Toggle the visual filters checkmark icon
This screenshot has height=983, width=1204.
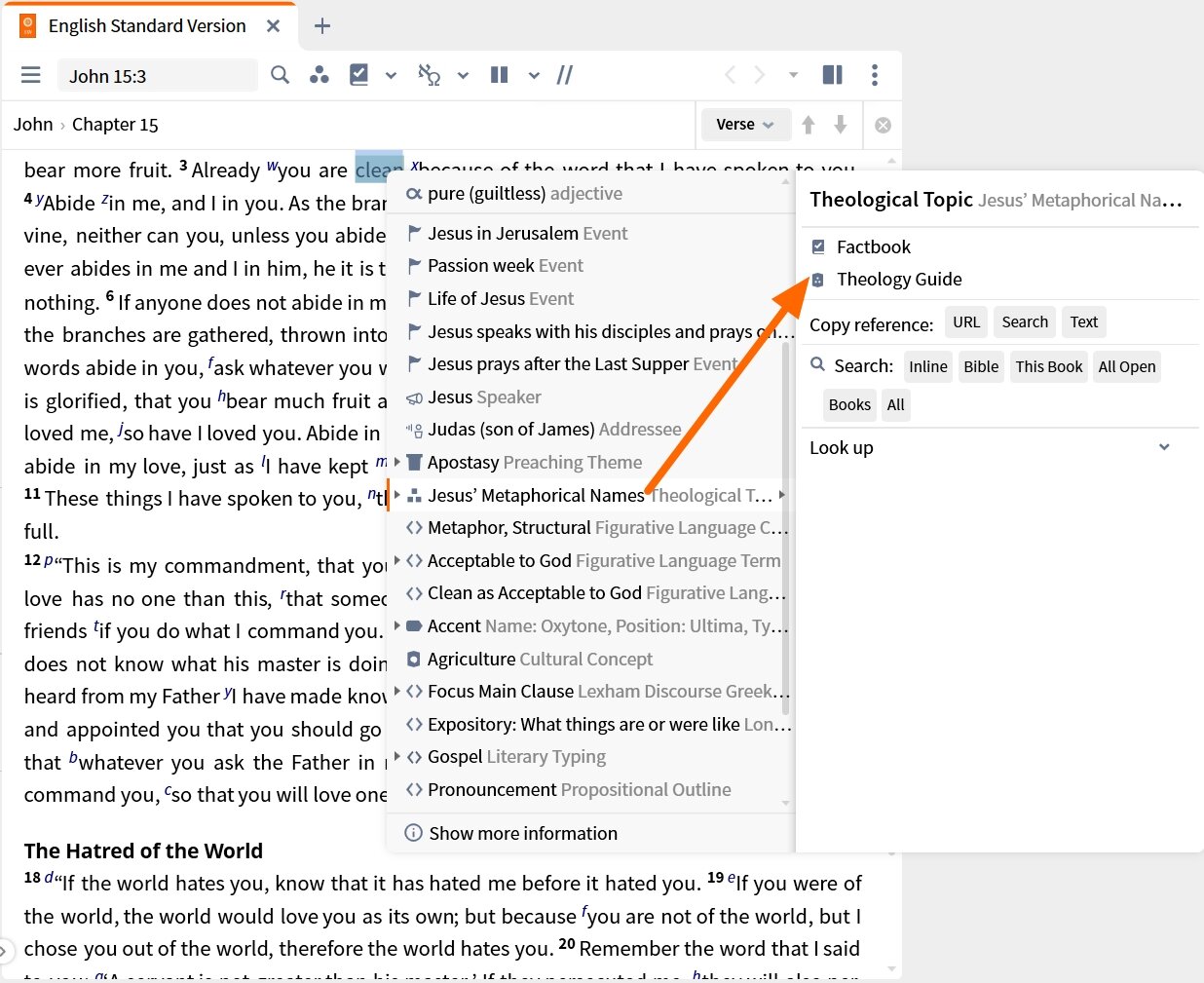click(359, 75)
